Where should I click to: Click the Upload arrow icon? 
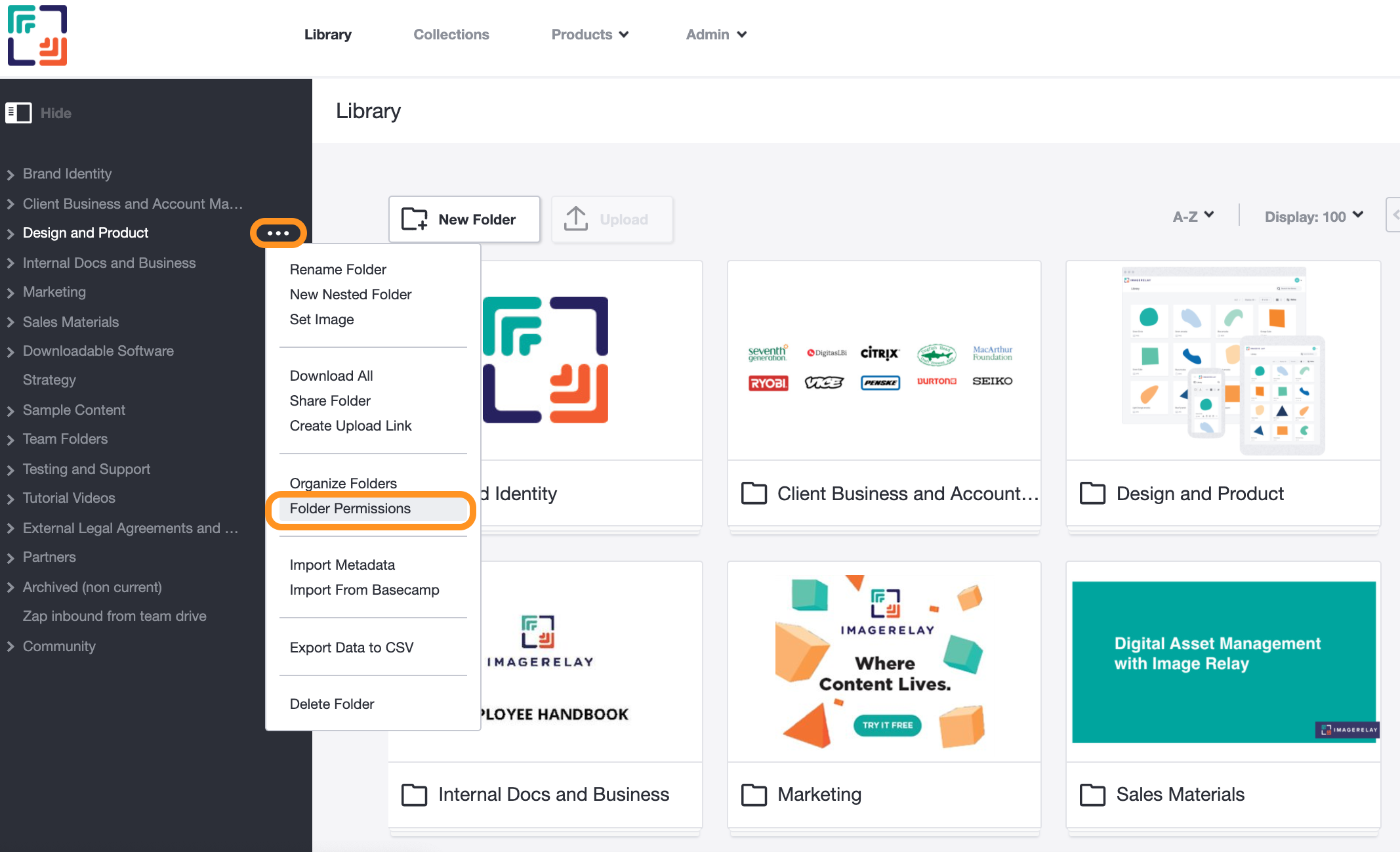pyautogui.click(x=576, y=219)
